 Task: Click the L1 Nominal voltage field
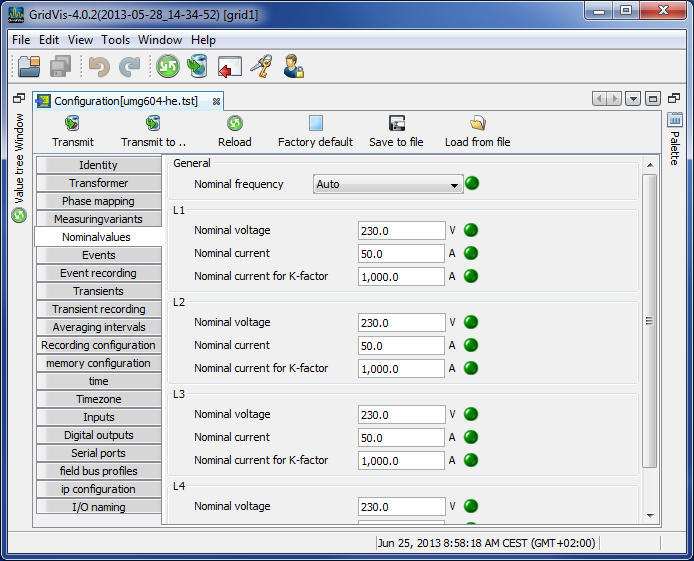click(401, 231)
